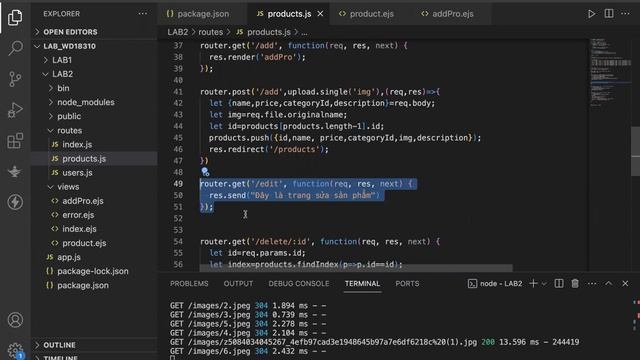The height and width of the screenshot is (360, 640).
Task: Open index.js in routes folder
Action: 94,144
